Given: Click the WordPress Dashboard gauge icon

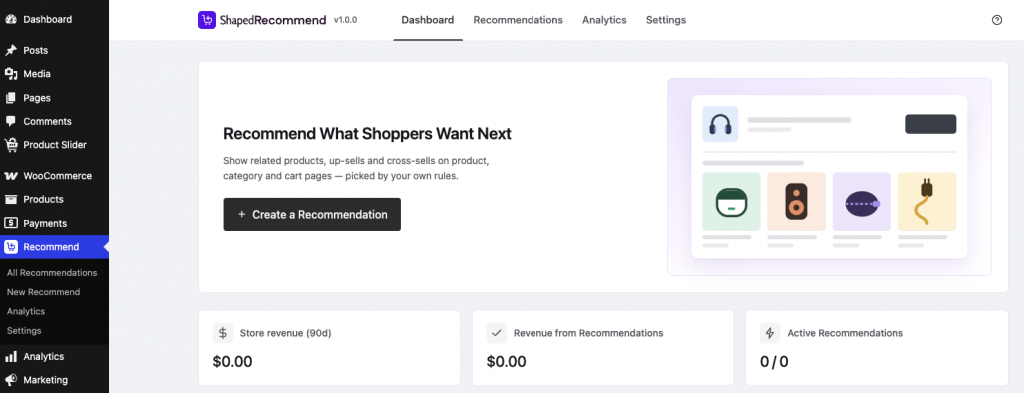Looking at the screenshot, I should [x=10, y=20].
